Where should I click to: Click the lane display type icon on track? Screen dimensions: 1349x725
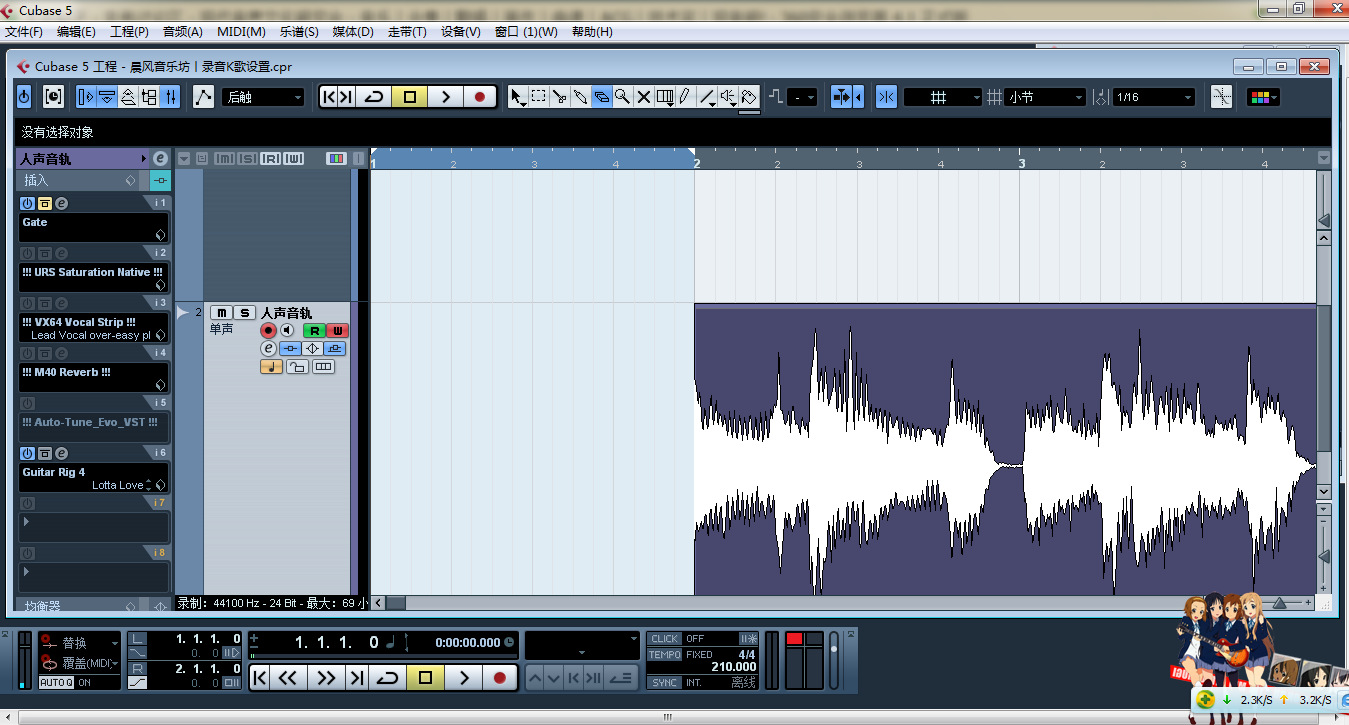[x=323, y=367]
